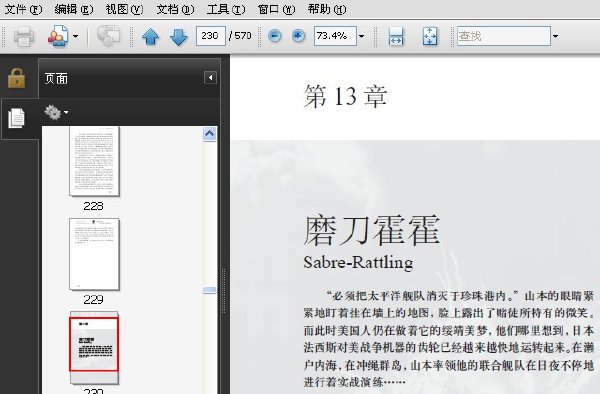Click the fit width scrolling icon
Screen dimensions: 600x394
click(x=396, y=36)
